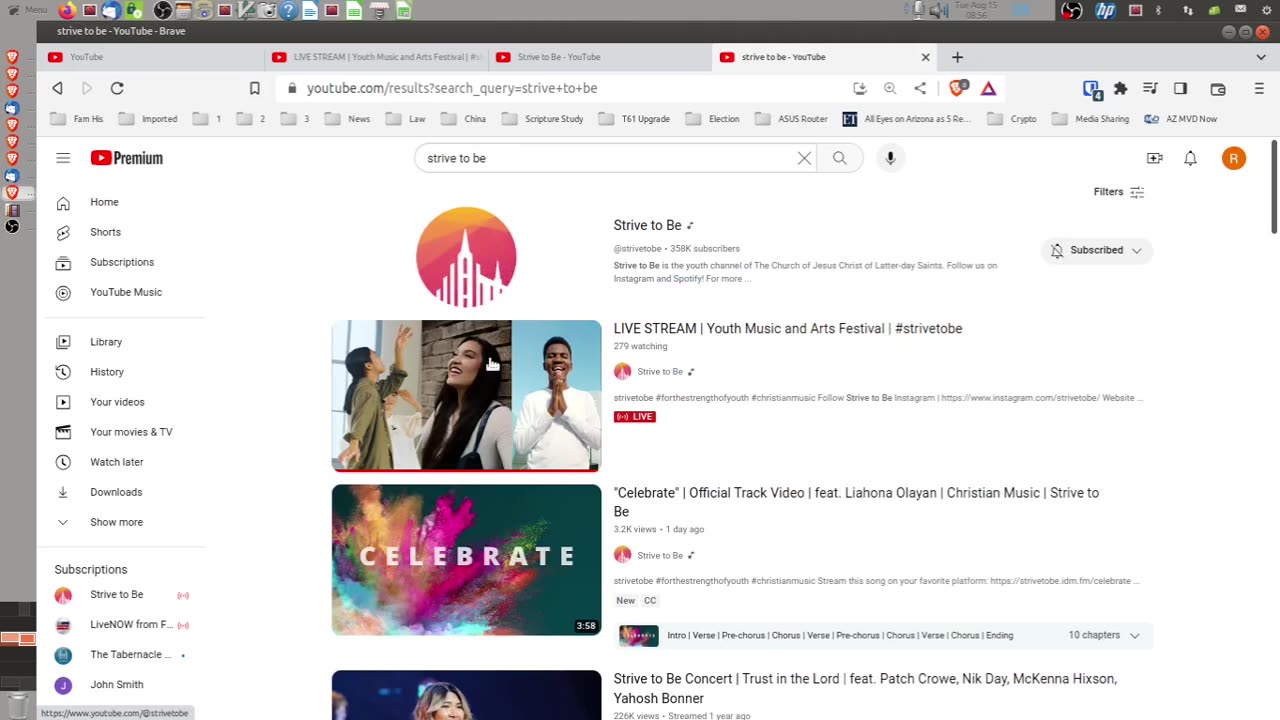Open the tab list chevron
1280x720 pixels.
1261,57
